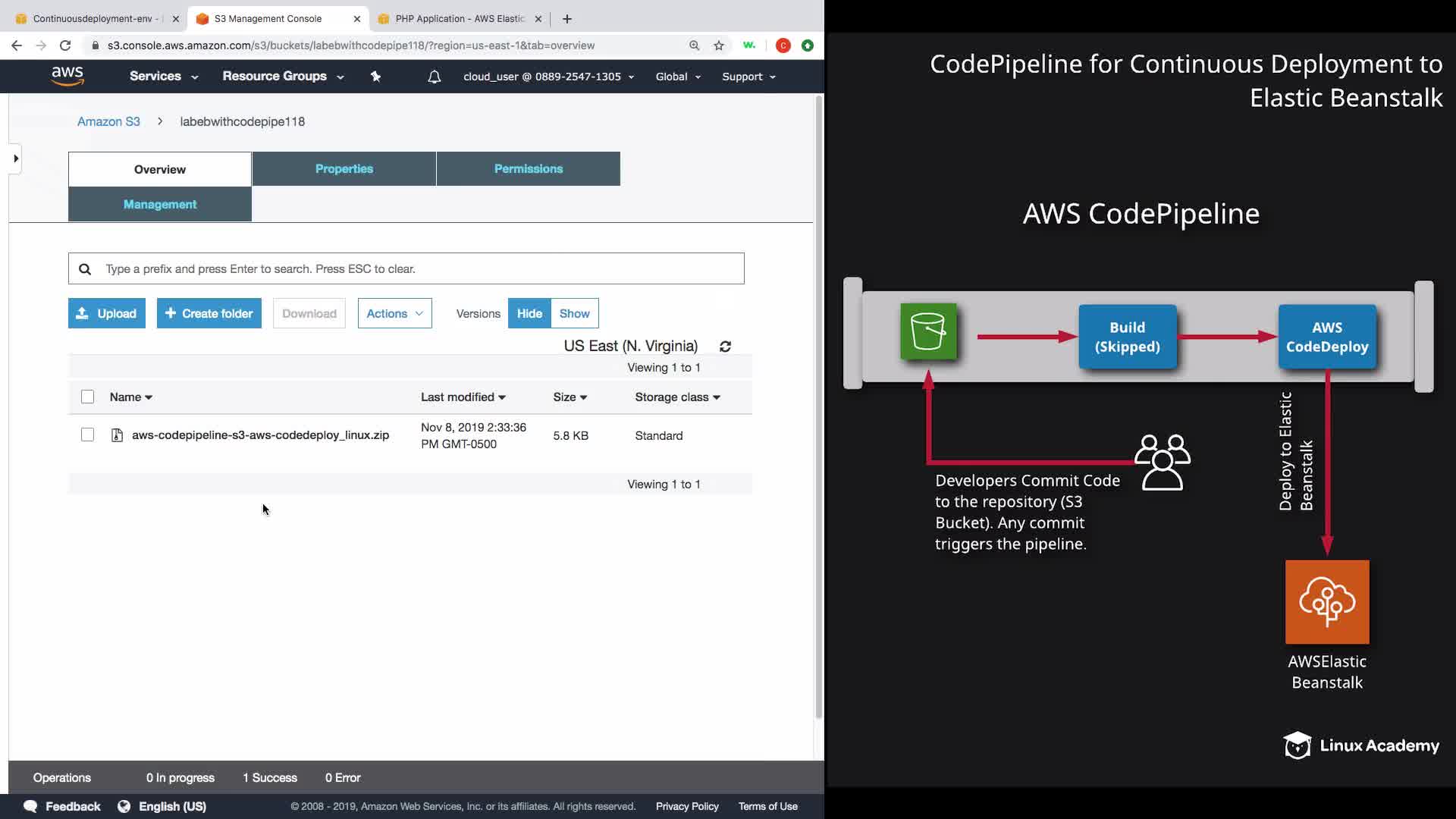The height and width of the screenshot is (819, 1456).
Task: Click the pin shortcut icon in navbar
Action: [375, 77]
